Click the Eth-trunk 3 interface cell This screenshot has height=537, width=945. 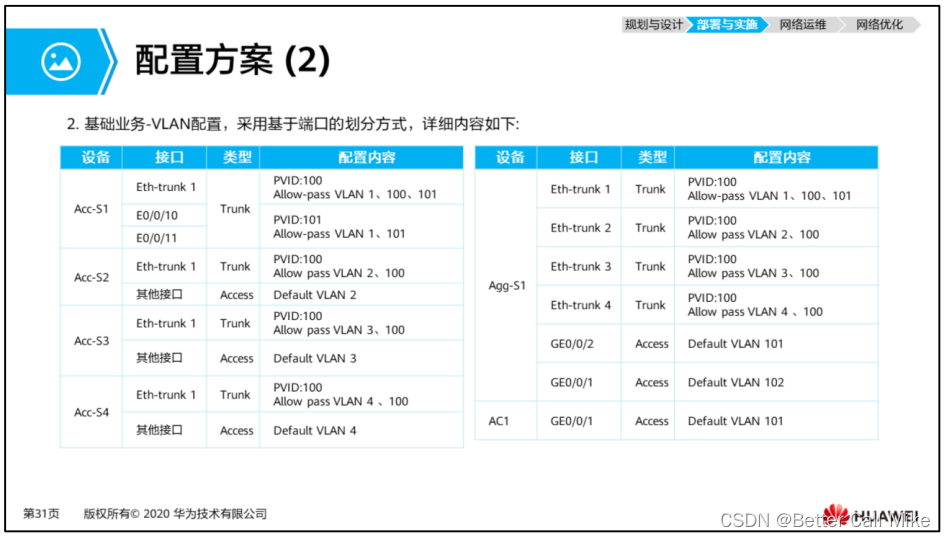point(579,266)
